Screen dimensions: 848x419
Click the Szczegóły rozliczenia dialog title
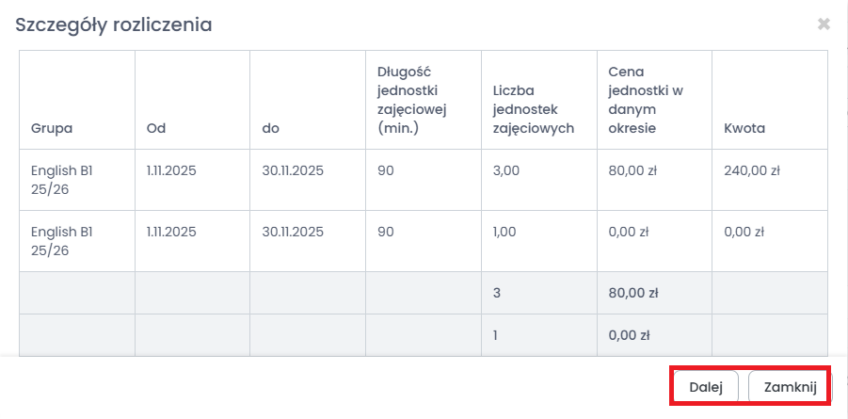(113, 24)
